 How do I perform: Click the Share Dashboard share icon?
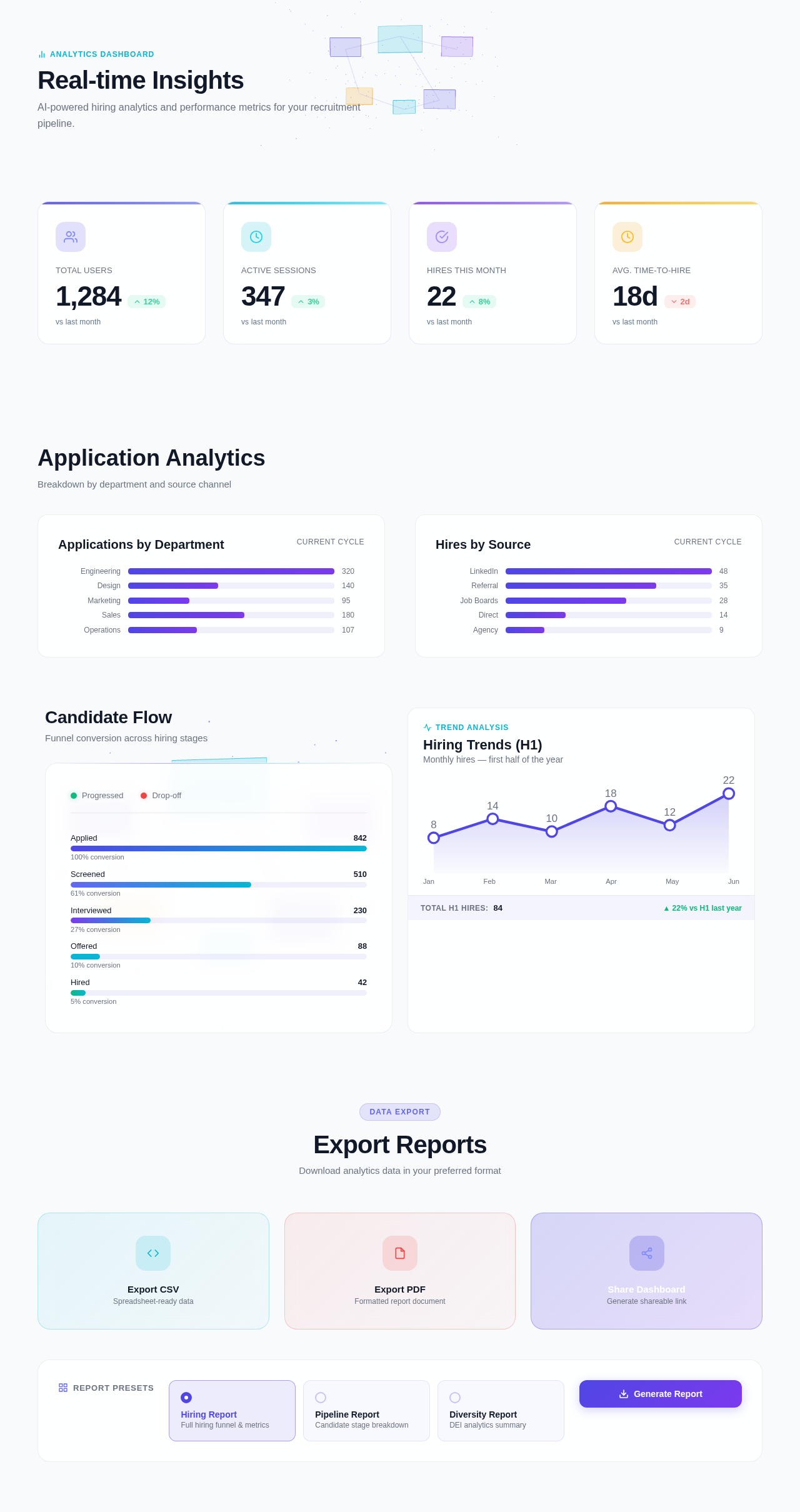(647, 1253)
